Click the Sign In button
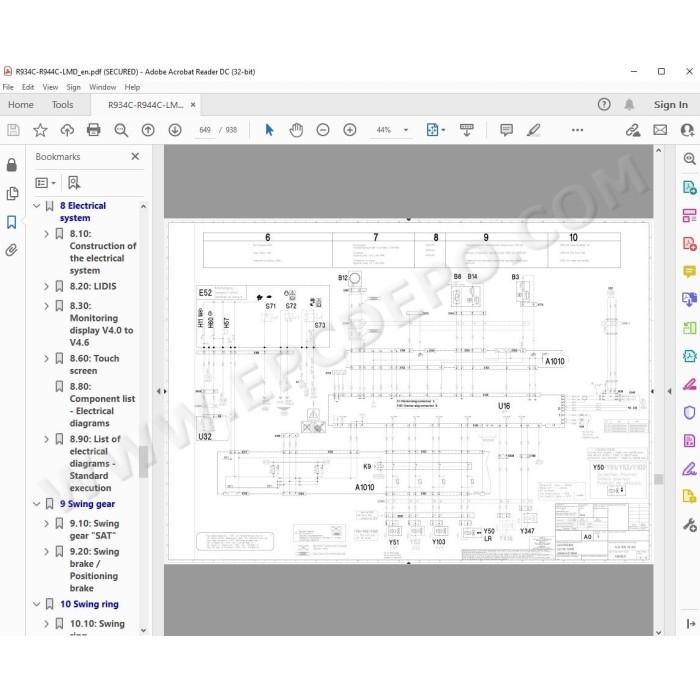700x700 pixels. (671, 104)
